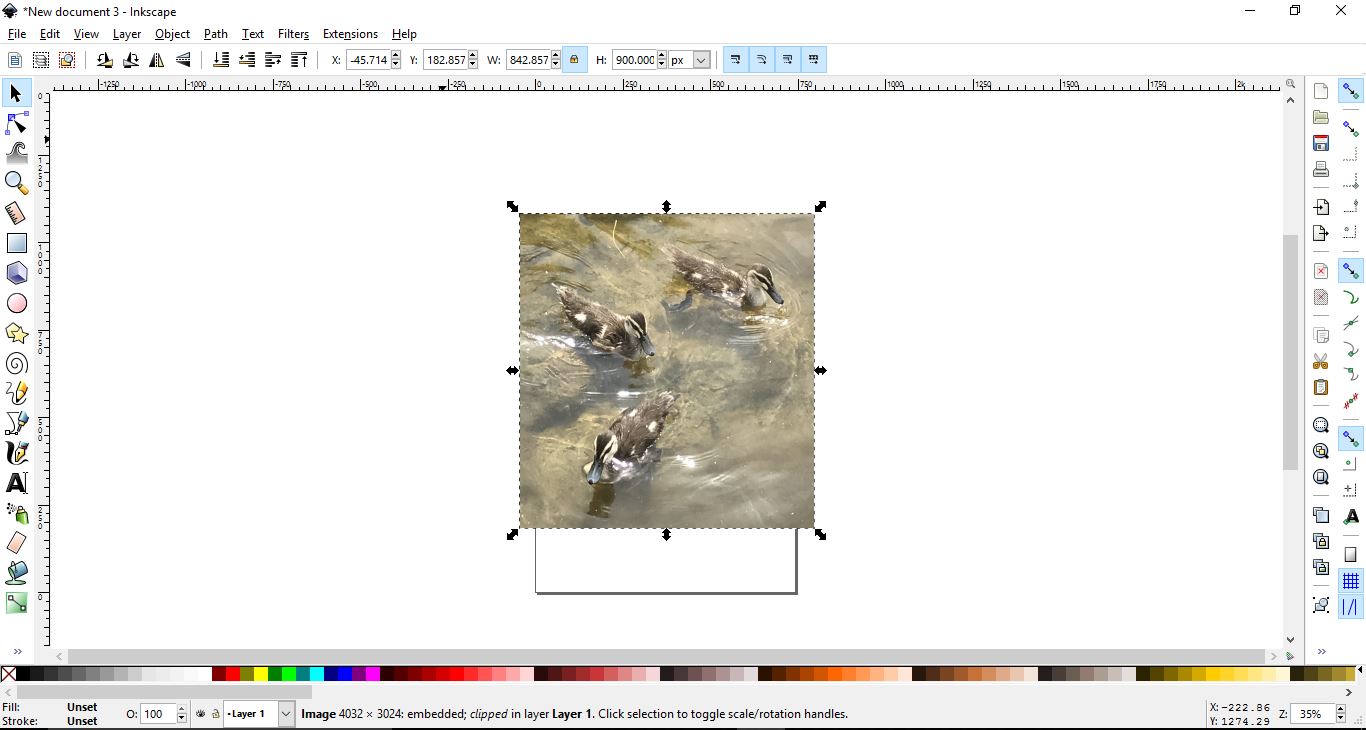Screen dimensions: 1366x730
Task: Raise selection to top
Action: 299,60
